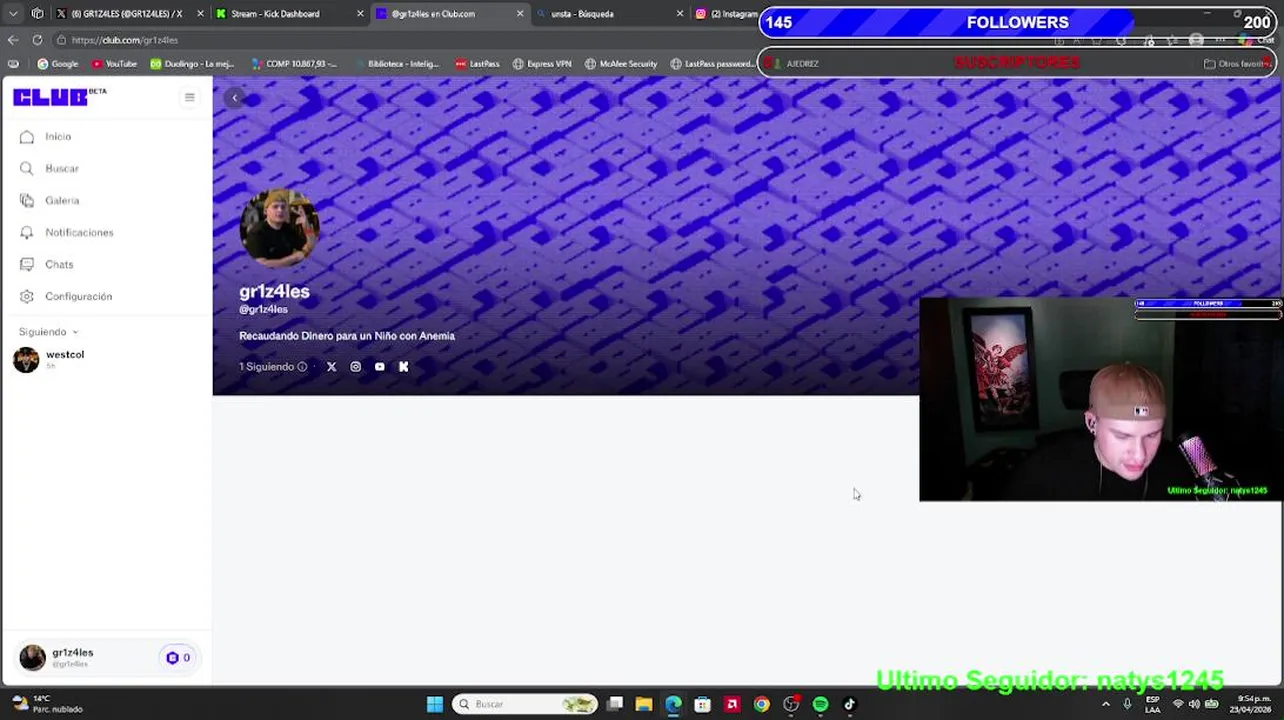
Task: Open Chats in the sidebar
Action: 59,264
